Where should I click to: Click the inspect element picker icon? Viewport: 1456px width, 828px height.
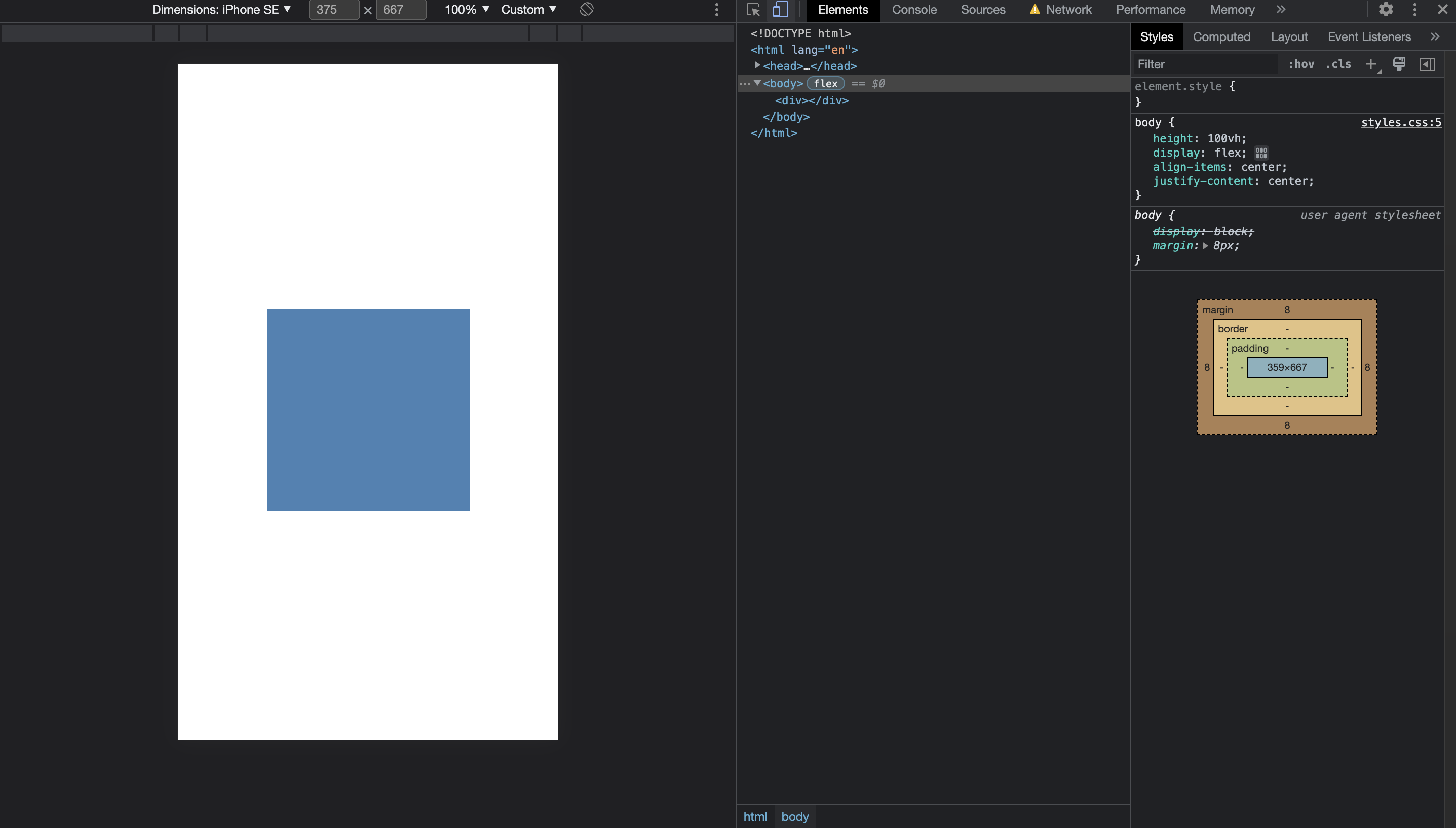coord(753,10)
